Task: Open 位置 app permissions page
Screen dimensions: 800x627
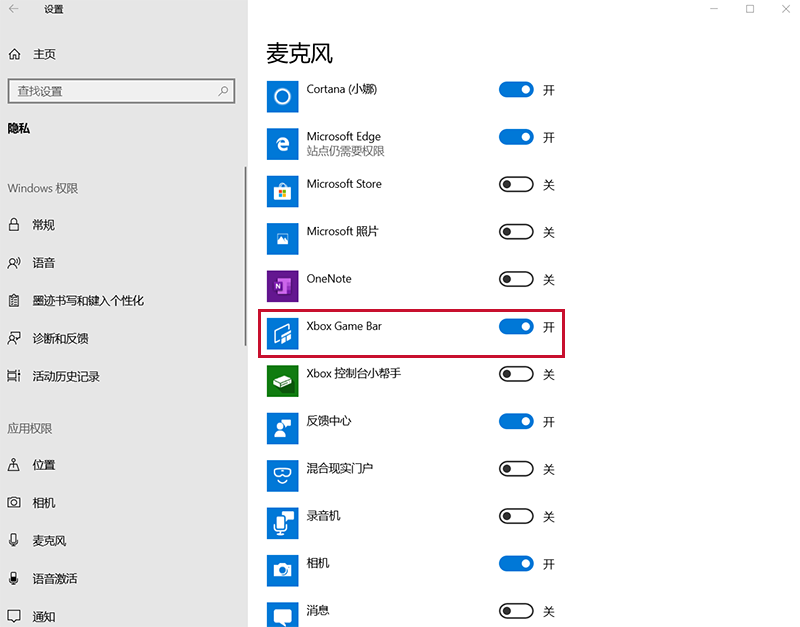Action: tap(44, 465)
